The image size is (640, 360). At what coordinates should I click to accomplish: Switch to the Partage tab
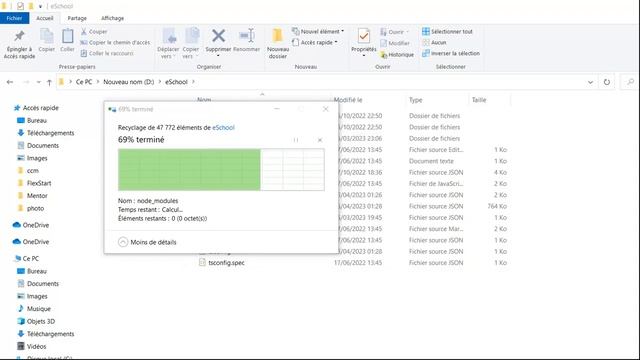pyautogui.click(x=77, y=18)
